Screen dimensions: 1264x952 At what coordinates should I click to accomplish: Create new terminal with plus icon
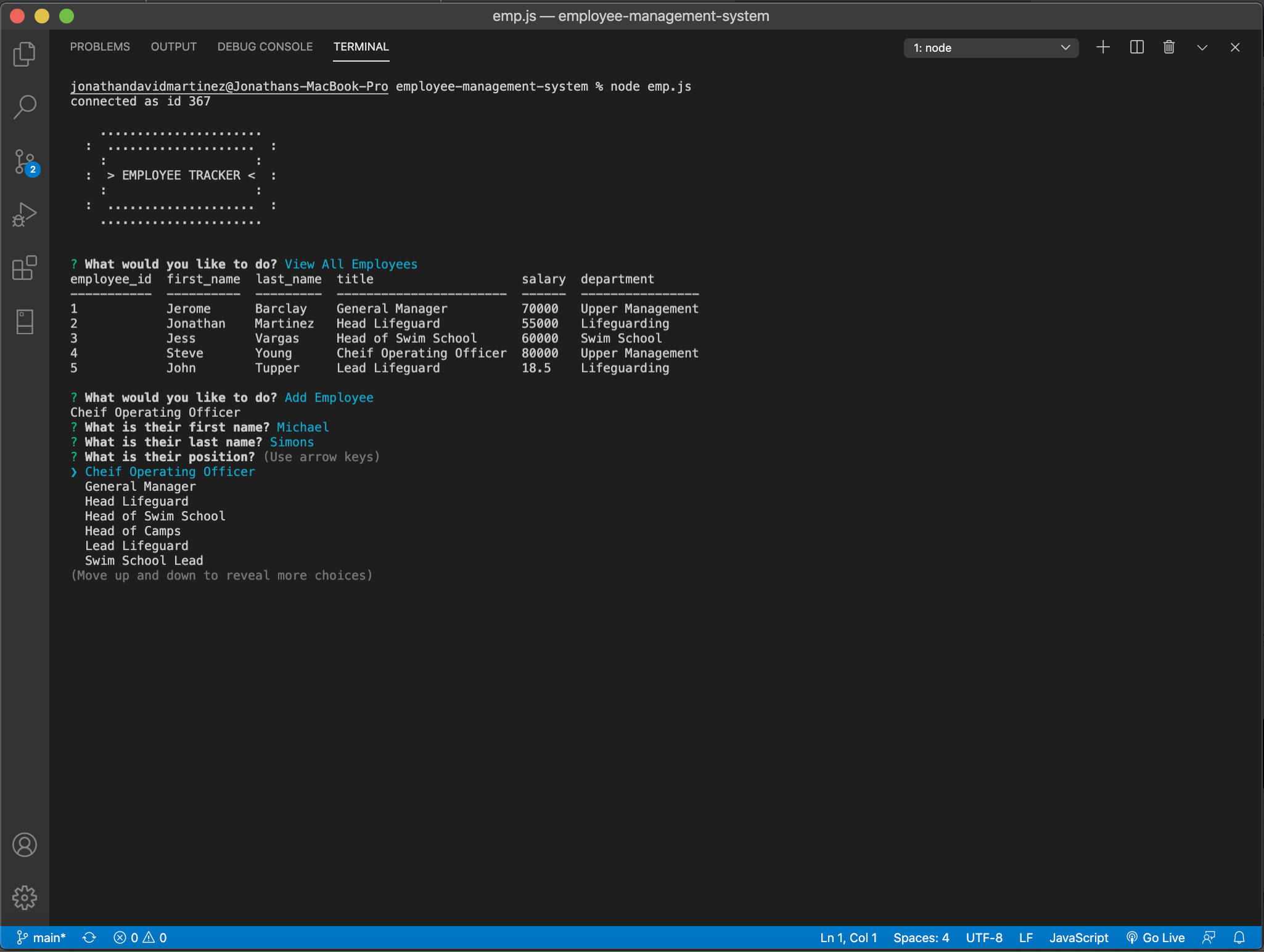(x=1103, y=47)
